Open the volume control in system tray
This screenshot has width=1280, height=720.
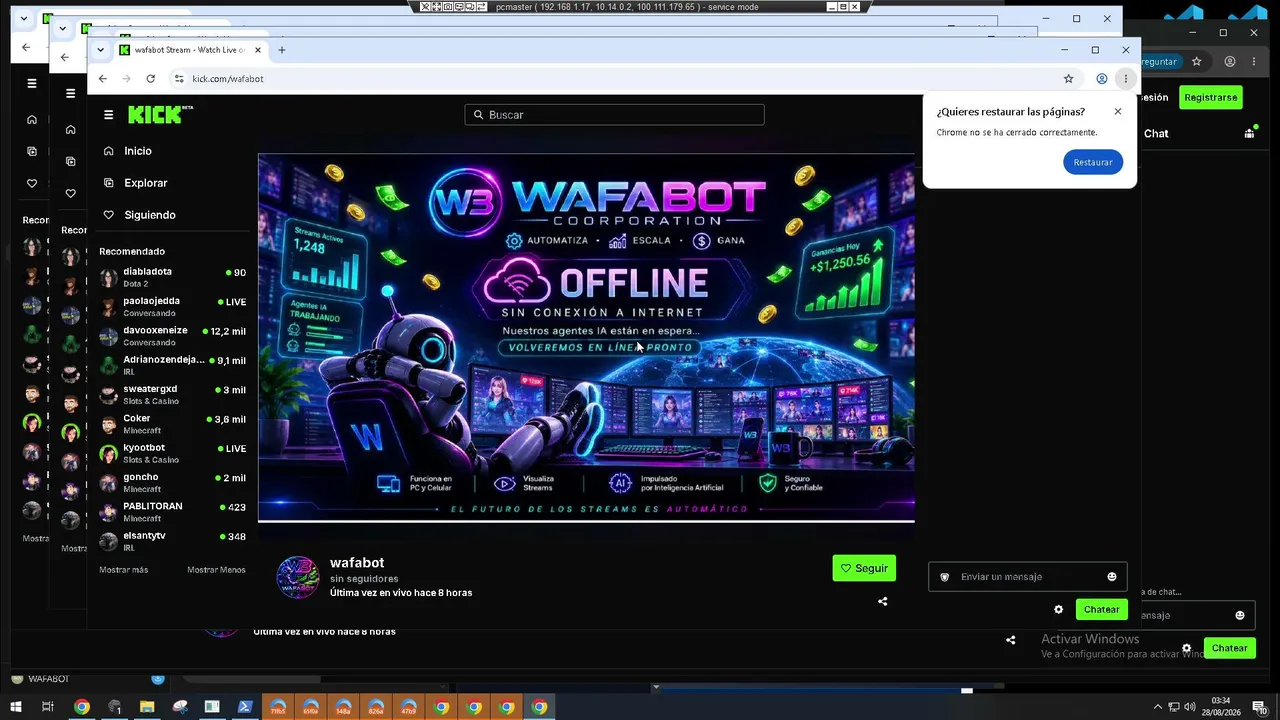coord(1190,707)
